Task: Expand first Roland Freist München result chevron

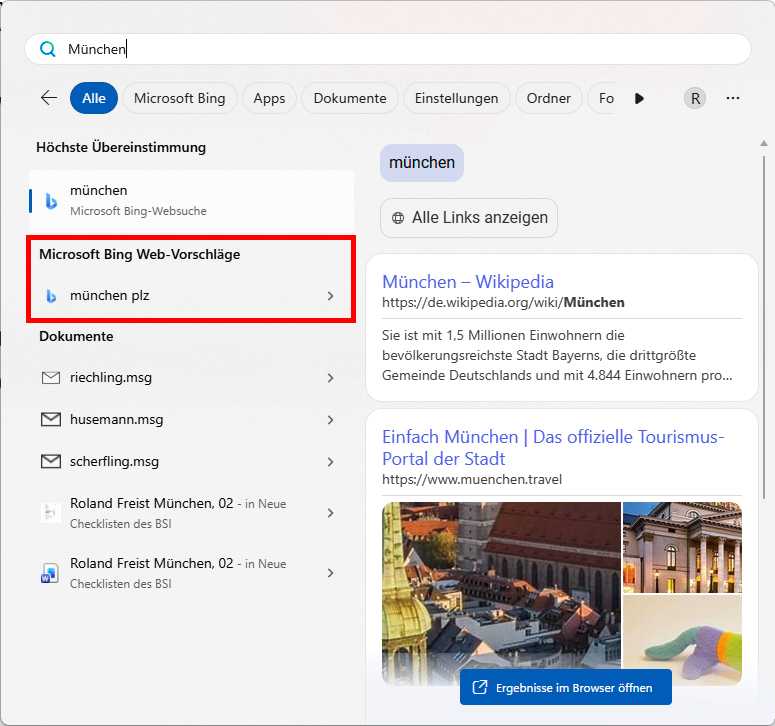Action: pyautogui.click(x=330, y=513)
